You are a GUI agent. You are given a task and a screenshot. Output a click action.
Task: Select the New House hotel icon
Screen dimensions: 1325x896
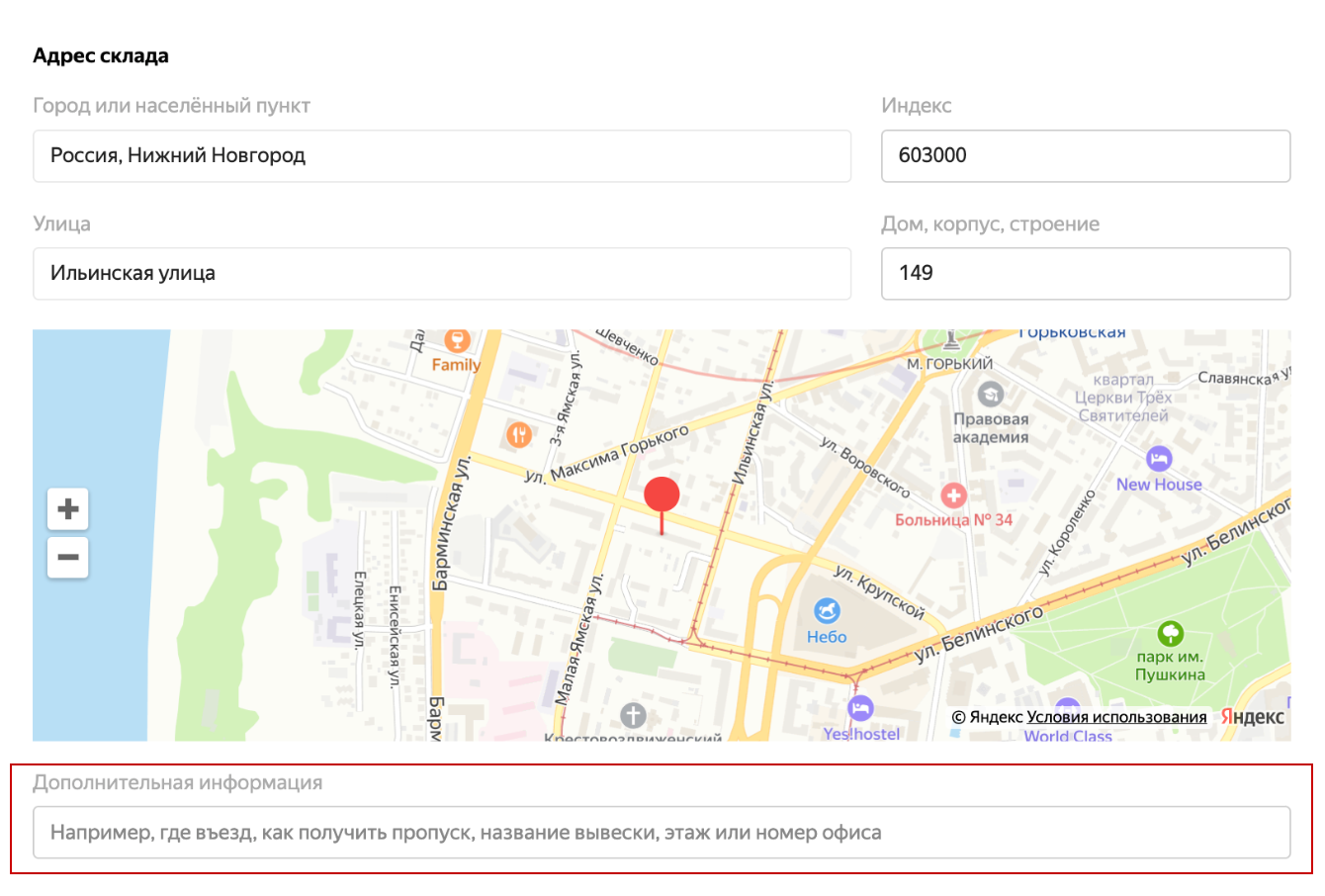coord(1159,460)
